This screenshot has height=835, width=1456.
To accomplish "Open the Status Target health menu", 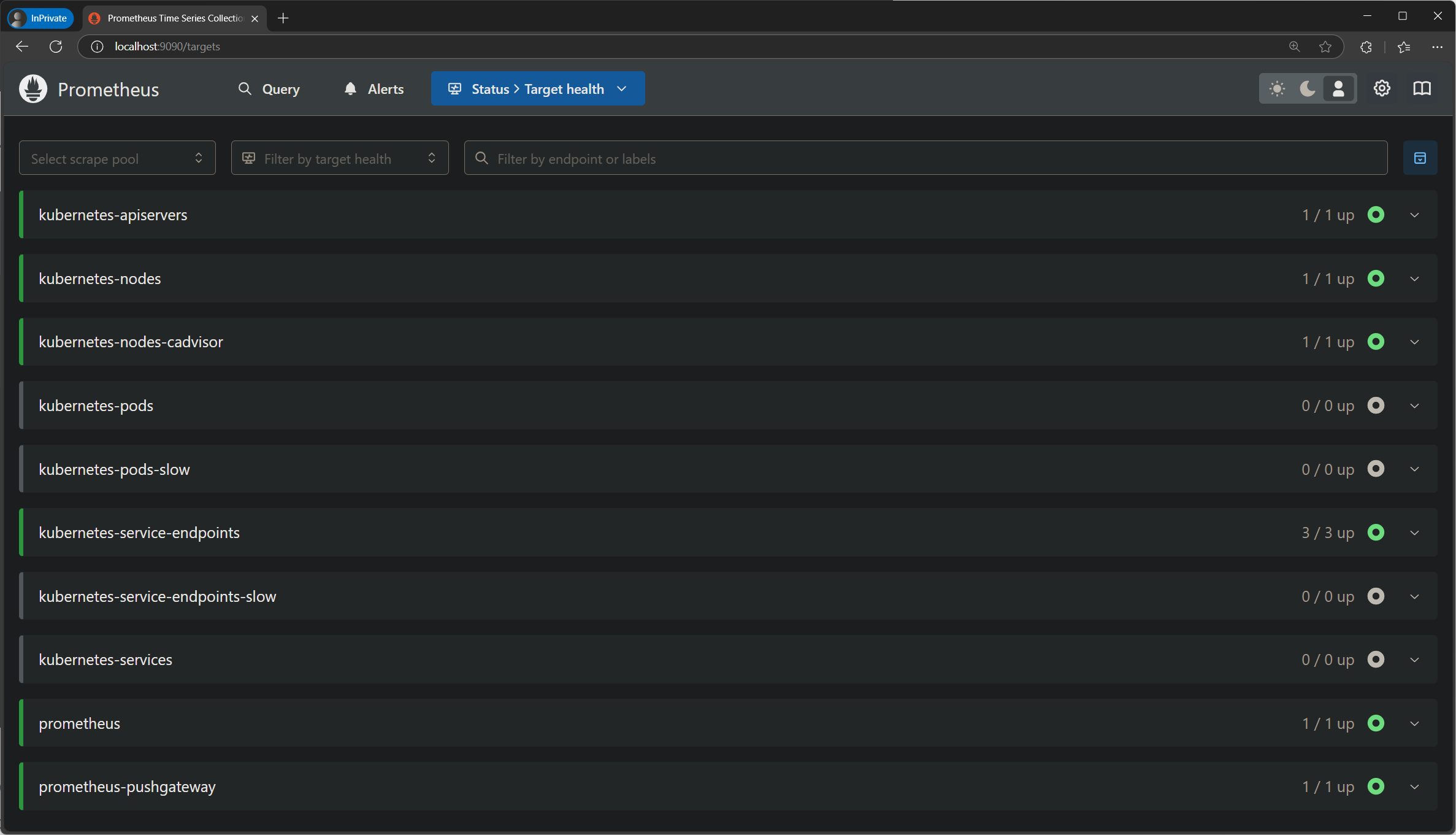I will [x=538, y=89].
